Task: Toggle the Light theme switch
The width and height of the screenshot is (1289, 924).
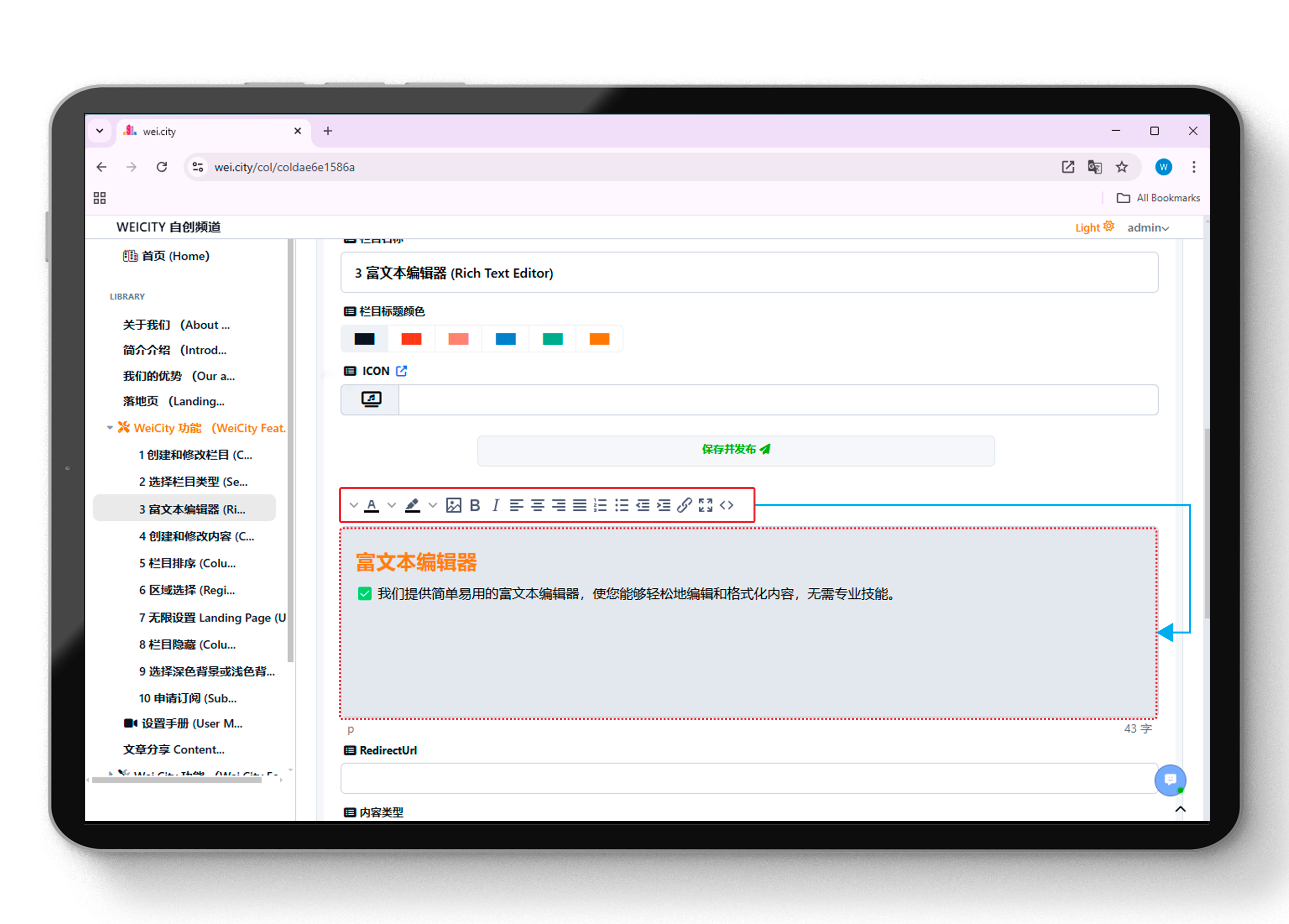Action: click(1094, 227)
